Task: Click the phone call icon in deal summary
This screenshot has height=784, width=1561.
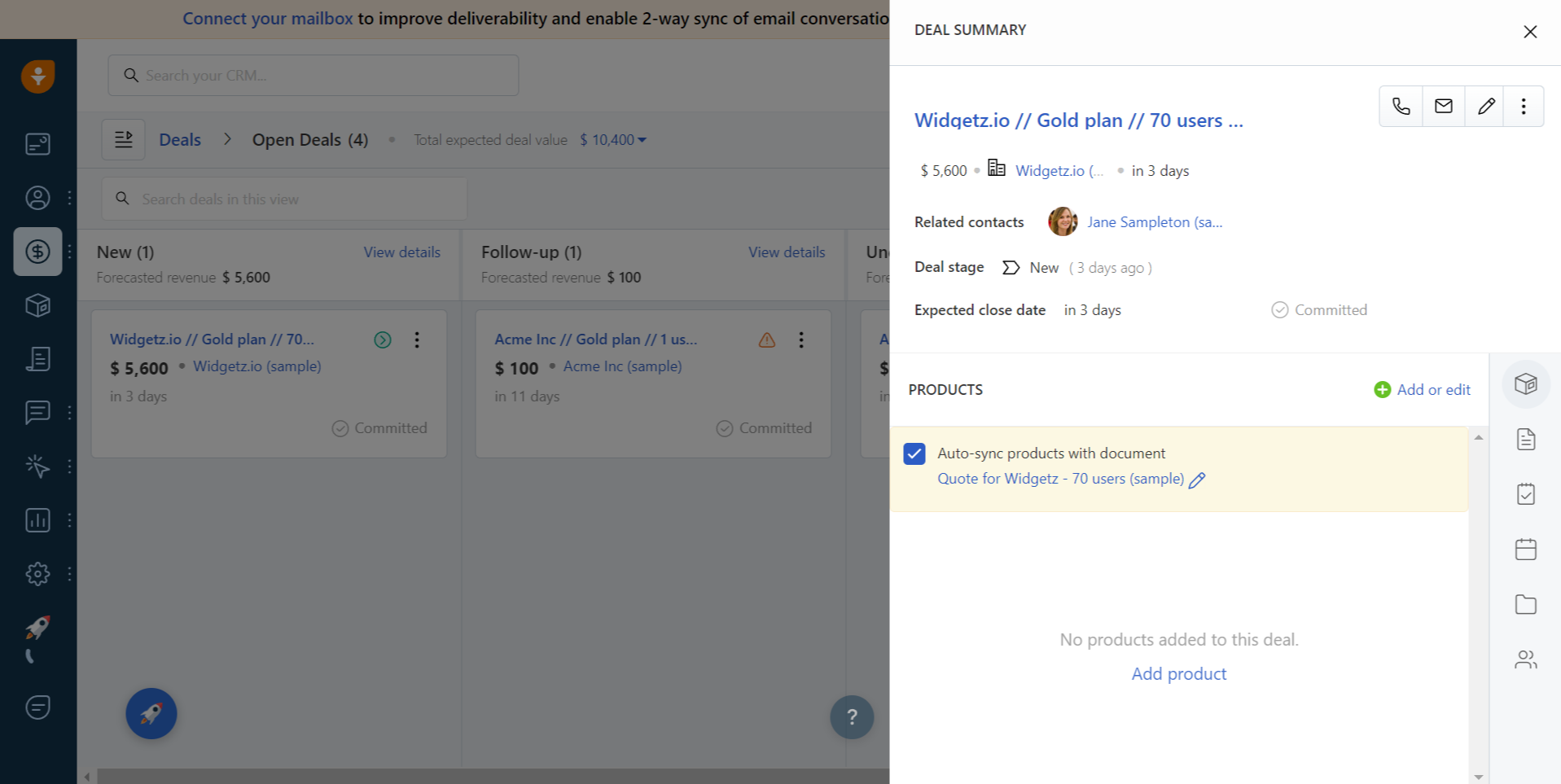Action: point(1401,106)
